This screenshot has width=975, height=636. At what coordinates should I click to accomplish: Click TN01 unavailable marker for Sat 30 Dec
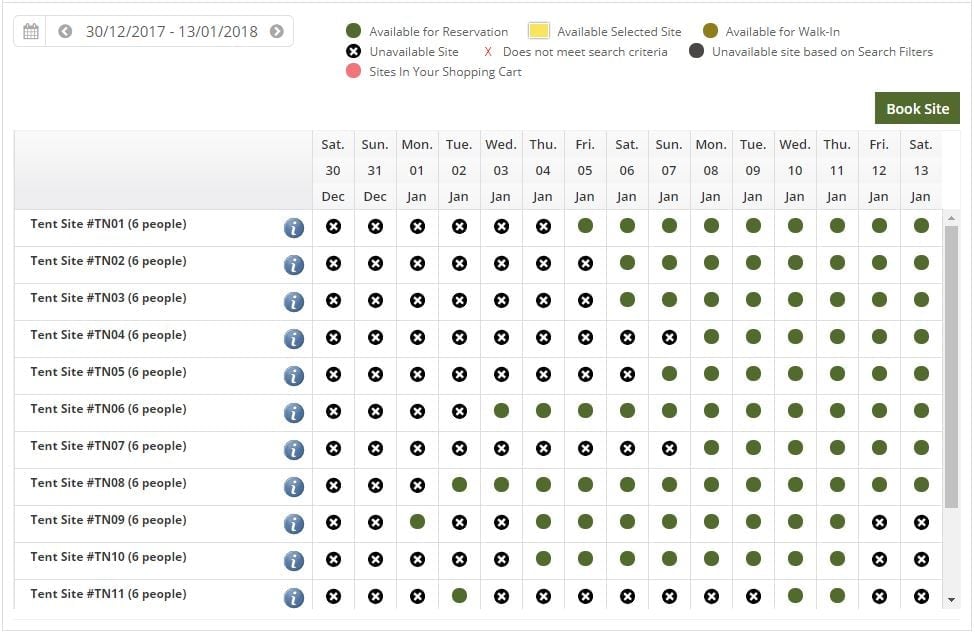[333, 226]
